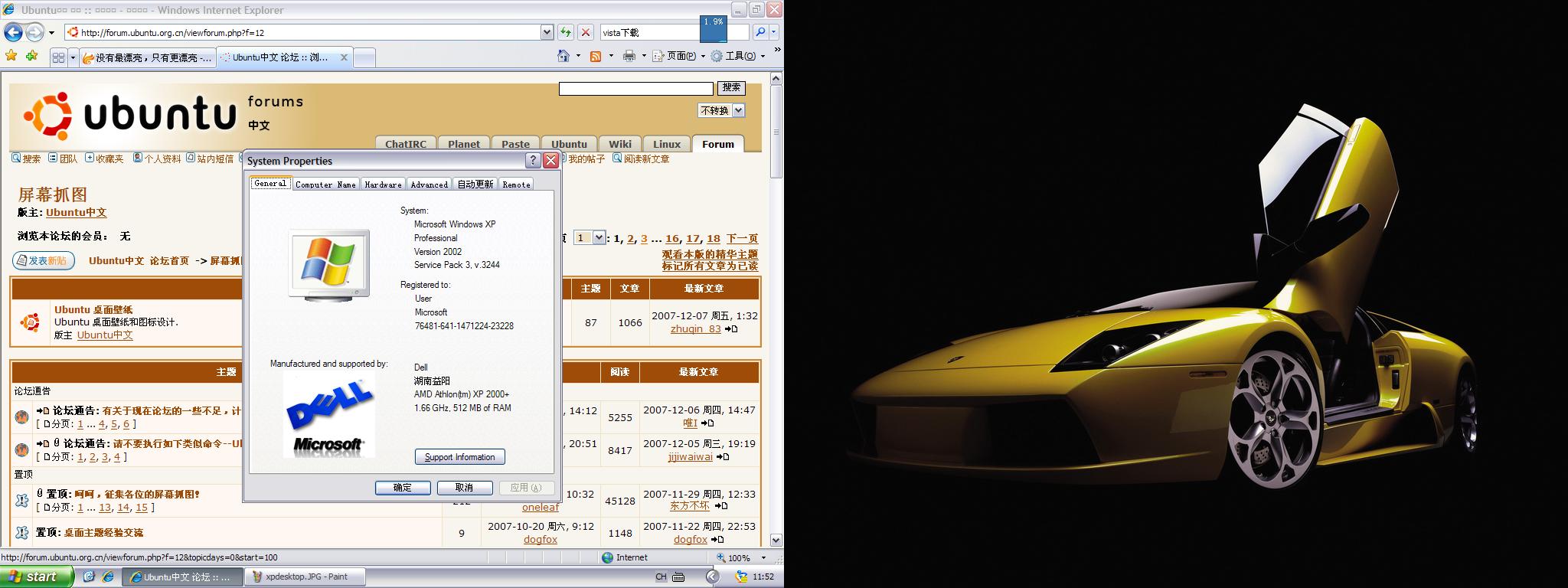Switch to 自动更新 tab in System Properties
Image resolution: width=1568 pixels, height=588 pixels.
tap(475, 185)
